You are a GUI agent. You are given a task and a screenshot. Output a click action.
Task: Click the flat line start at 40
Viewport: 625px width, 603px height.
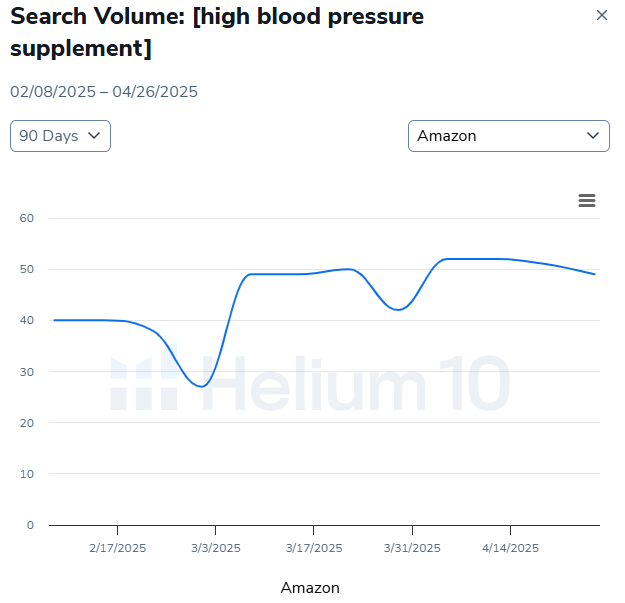click(x=55, y=320)
